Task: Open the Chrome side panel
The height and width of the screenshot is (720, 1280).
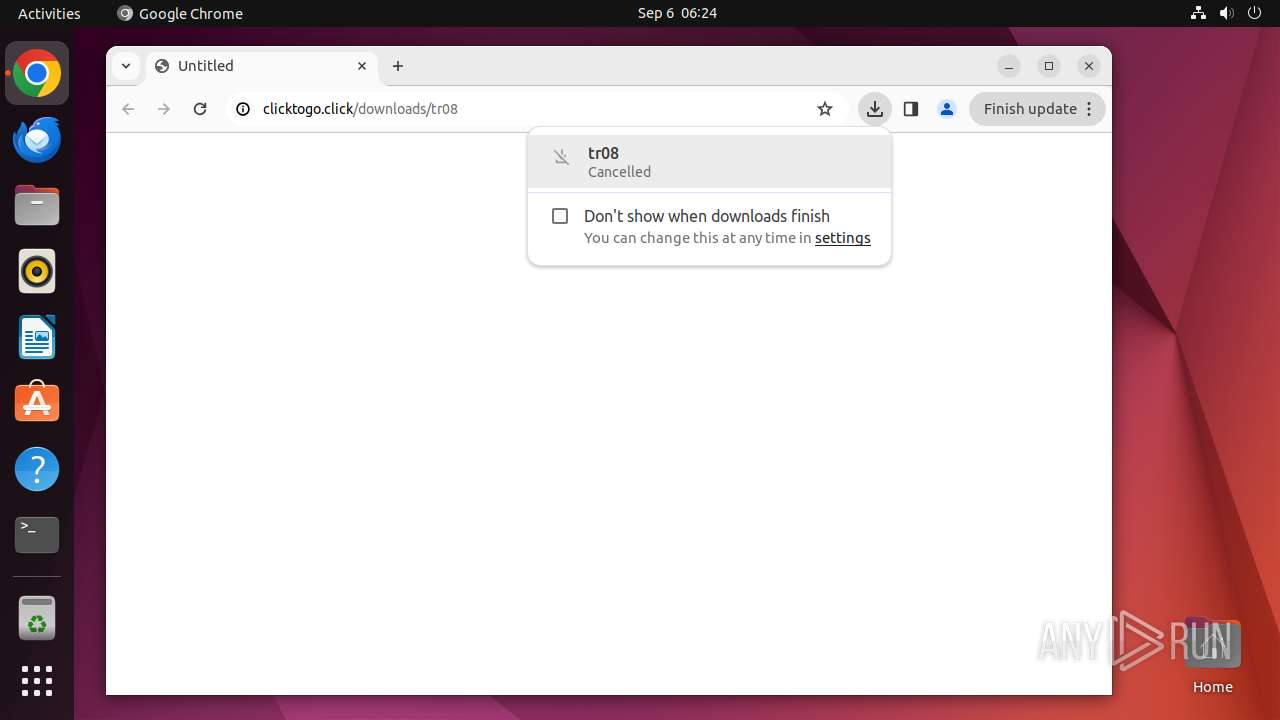Action: coord(910,109)
